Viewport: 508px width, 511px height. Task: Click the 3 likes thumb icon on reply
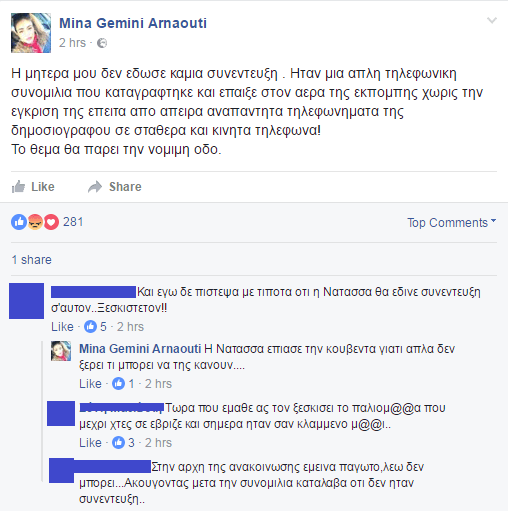(x=118, y=443)
